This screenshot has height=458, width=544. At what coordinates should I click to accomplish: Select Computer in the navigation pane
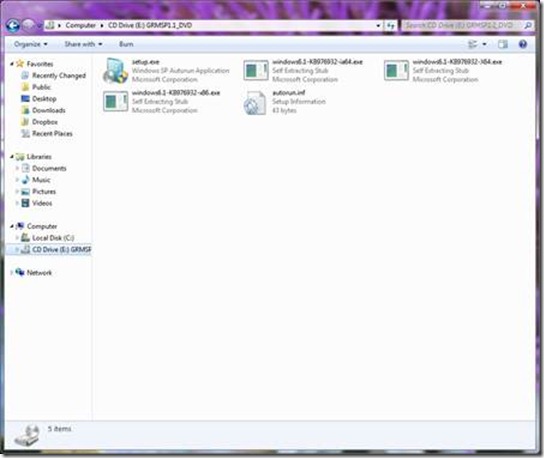pyautogui.click(x=42, y=227)
